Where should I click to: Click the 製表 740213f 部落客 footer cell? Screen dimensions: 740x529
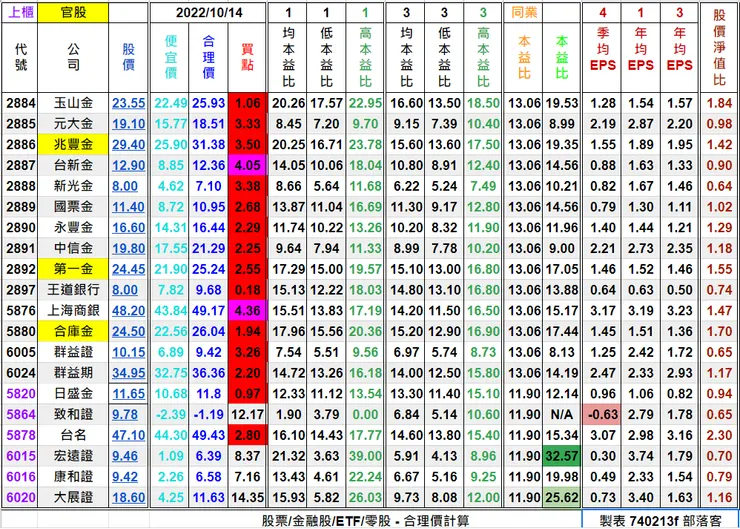coord(660,521)
